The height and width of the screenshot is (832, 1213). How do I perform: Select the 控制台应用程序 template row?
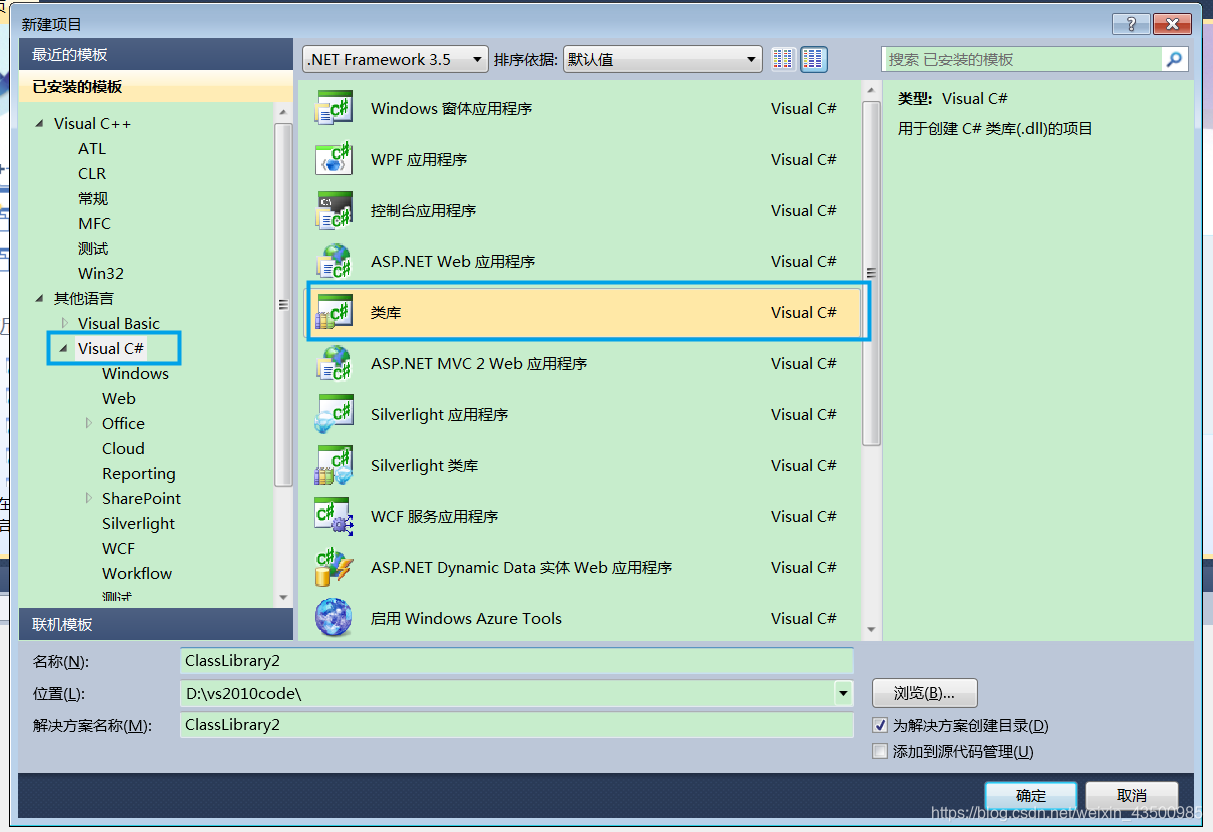coord(585,210)
